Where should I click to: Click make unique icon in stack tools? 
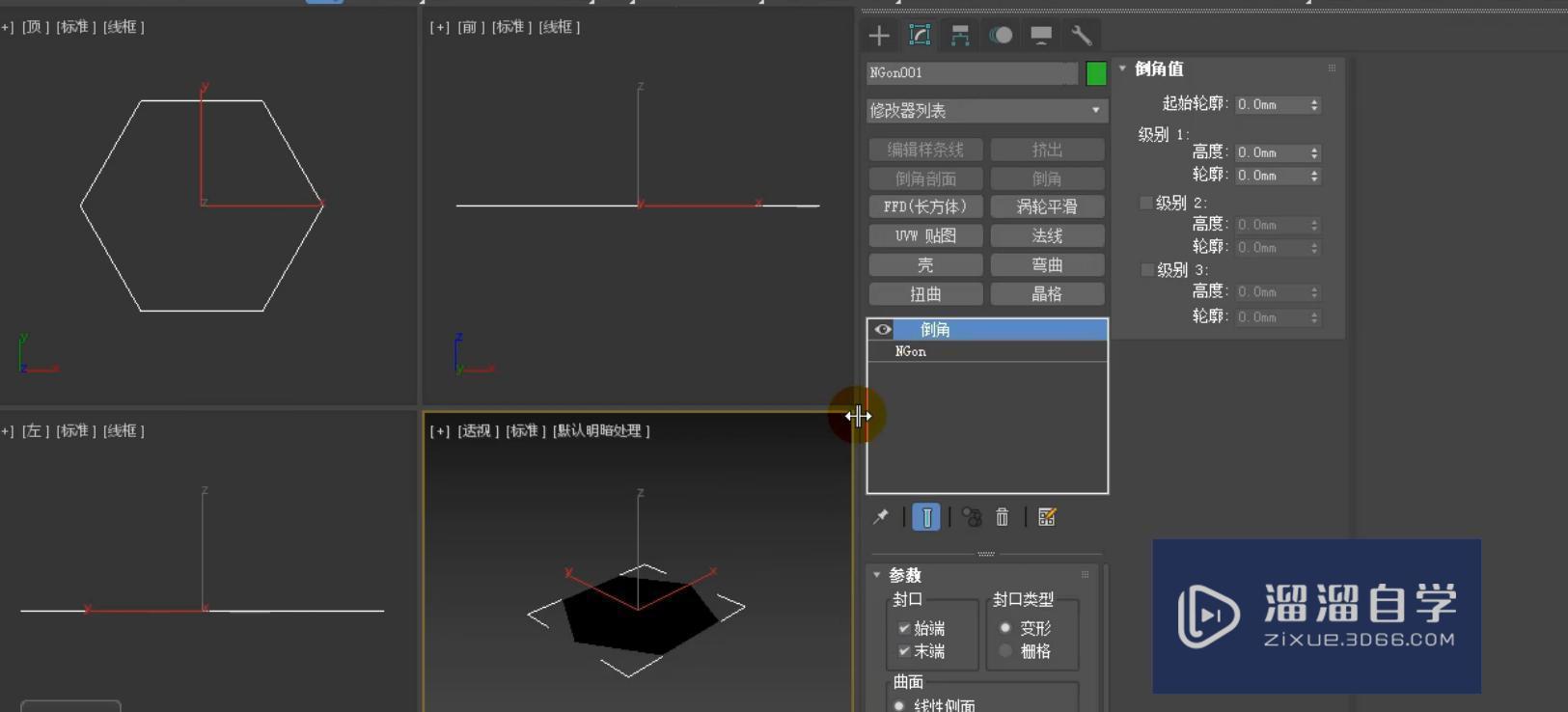tap(972, 517)
